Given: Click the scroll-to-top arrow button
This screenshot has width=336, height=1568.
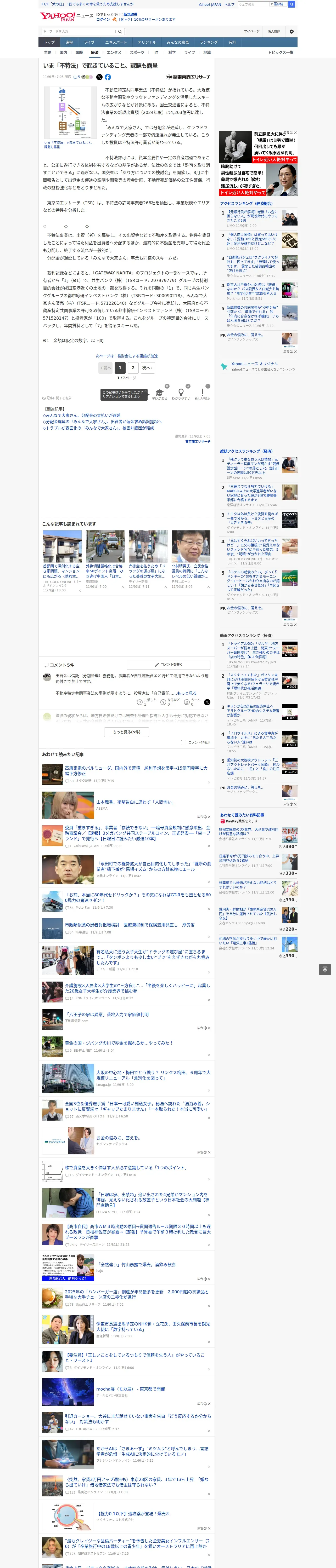Looking at the screenshot, I should (x=325, y=969).
